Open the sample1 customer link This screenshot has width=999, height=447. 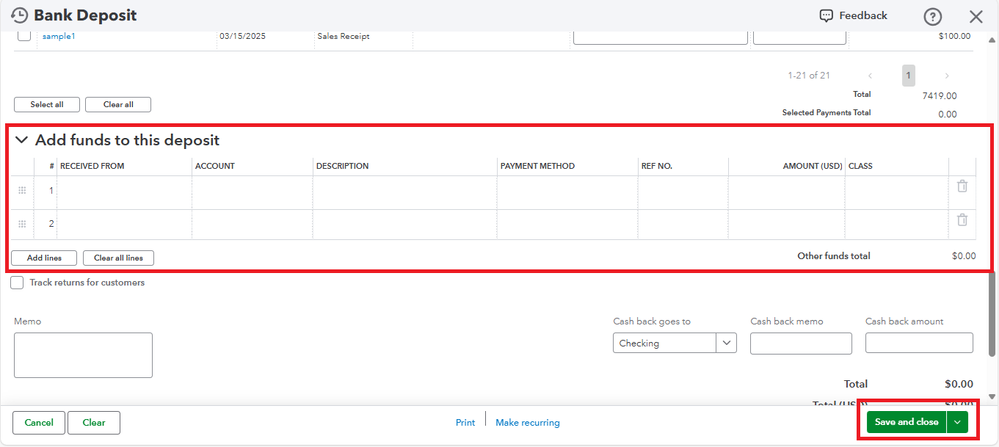coord(59,36)
